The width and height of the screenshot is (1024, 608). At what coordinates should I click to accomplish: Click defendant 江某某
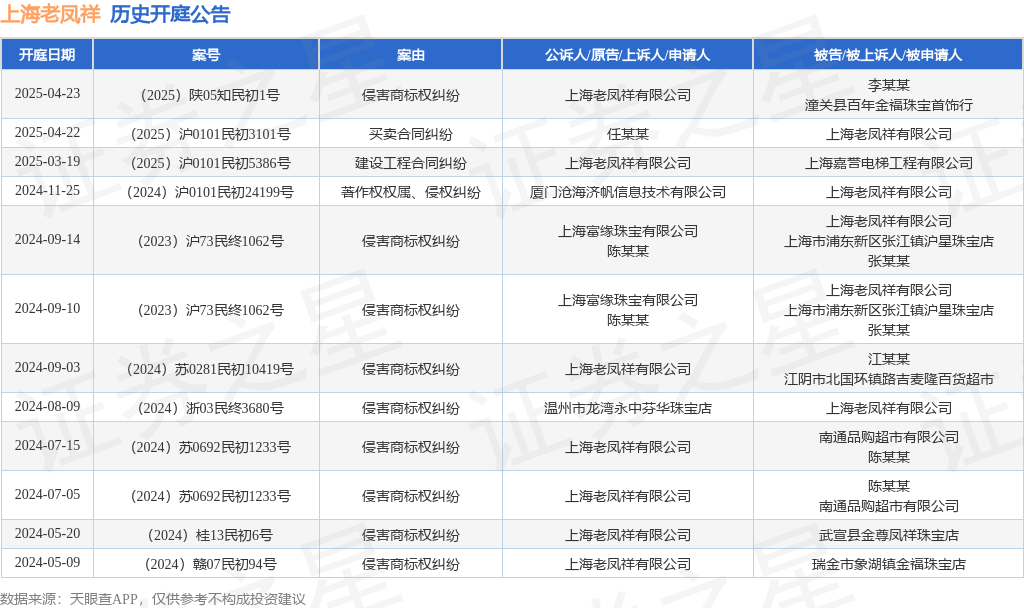pyautogui.click(x=888, y=360)
